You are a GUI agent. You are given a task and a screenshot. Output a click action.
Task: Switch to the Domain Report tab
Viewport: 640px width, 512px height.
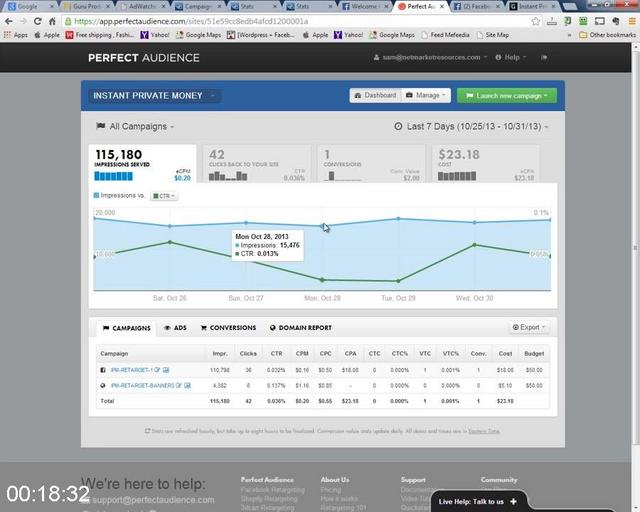click(301, 328)
